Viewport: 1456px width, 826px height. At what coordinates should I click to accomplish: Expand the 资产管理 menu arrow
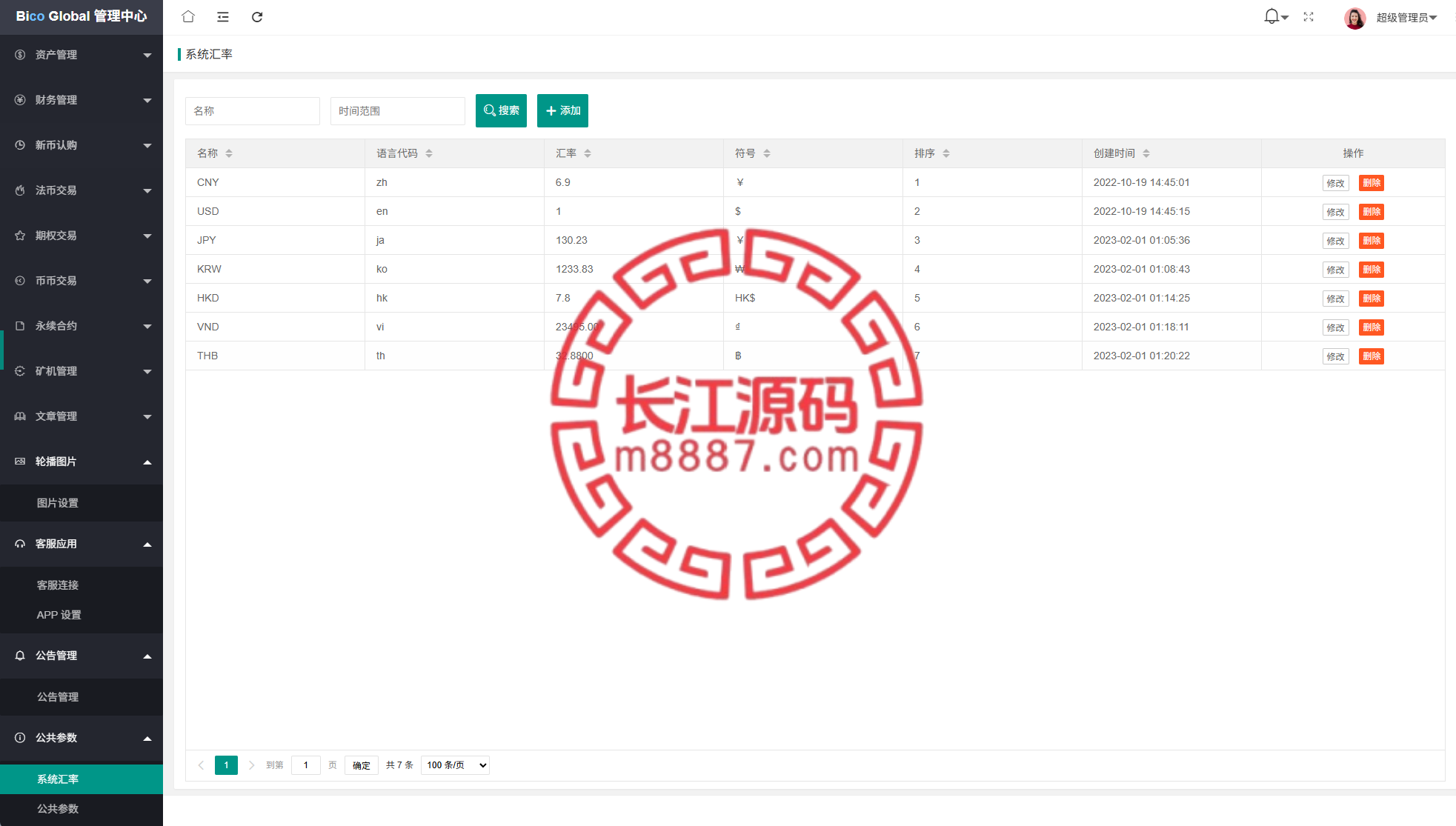click(x=147, y=56)
